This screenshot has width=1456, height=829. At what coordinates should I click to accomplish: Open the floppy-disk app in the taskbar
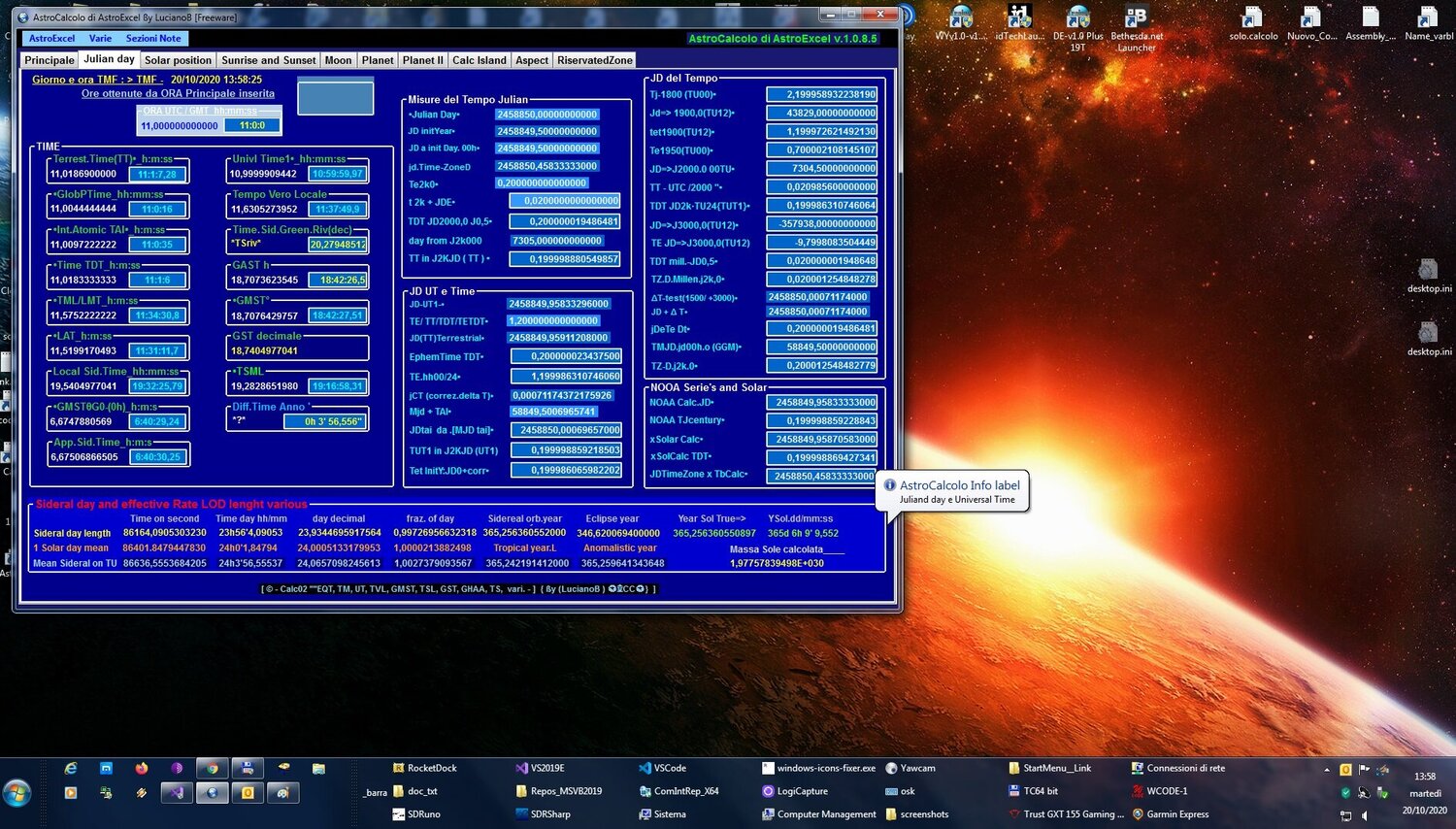pyautogui.click(x=248, y=768)
